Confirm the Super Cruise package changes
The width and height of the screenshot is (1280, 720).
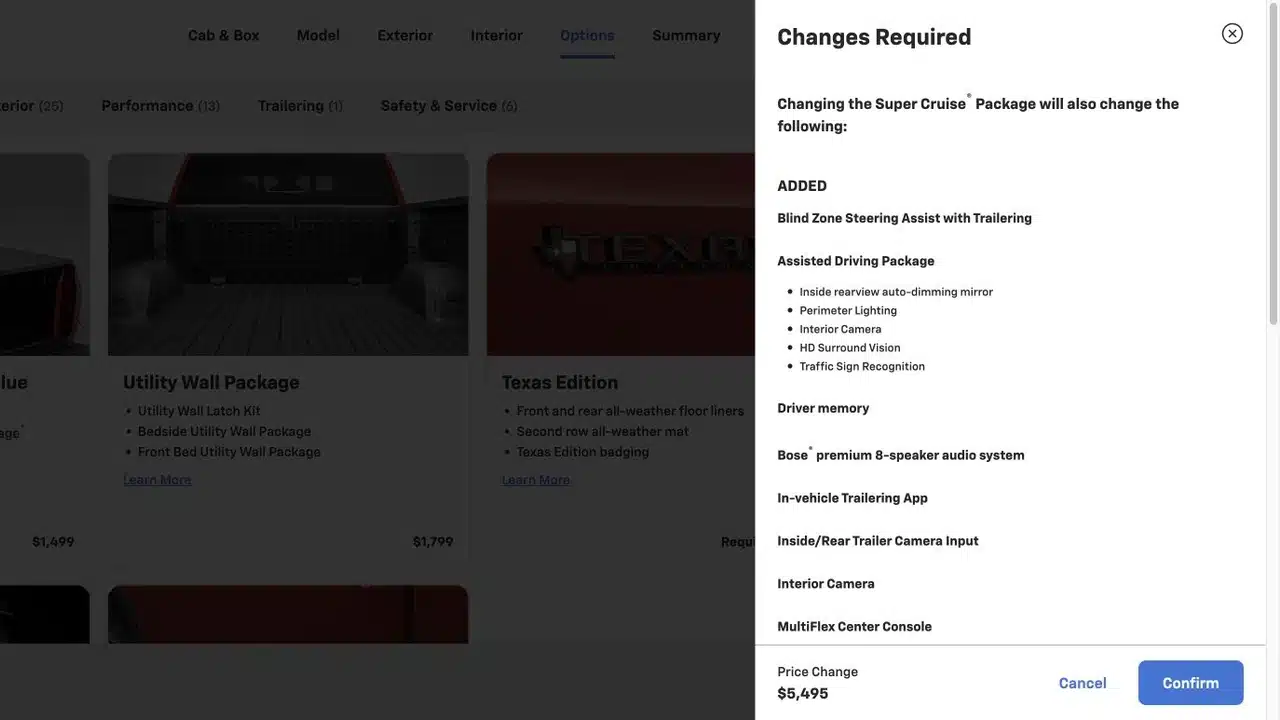click(1191, 683)
